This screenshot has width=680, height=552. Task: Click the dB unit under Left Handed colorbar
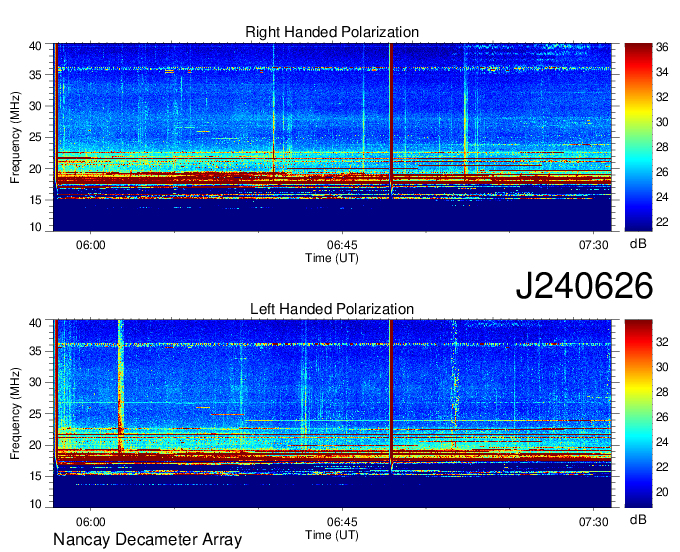tap(638, 520)
